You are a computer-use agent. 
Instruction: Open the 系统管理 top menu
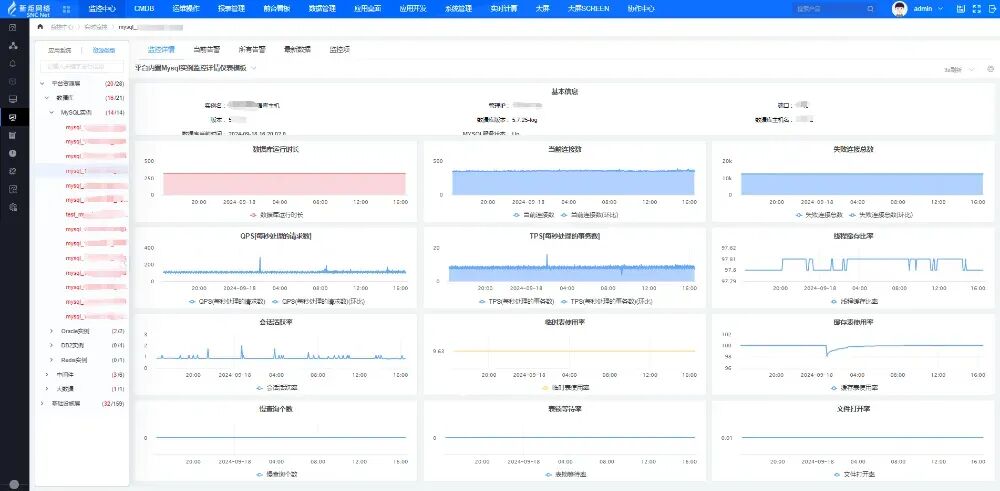coord(458,9)
